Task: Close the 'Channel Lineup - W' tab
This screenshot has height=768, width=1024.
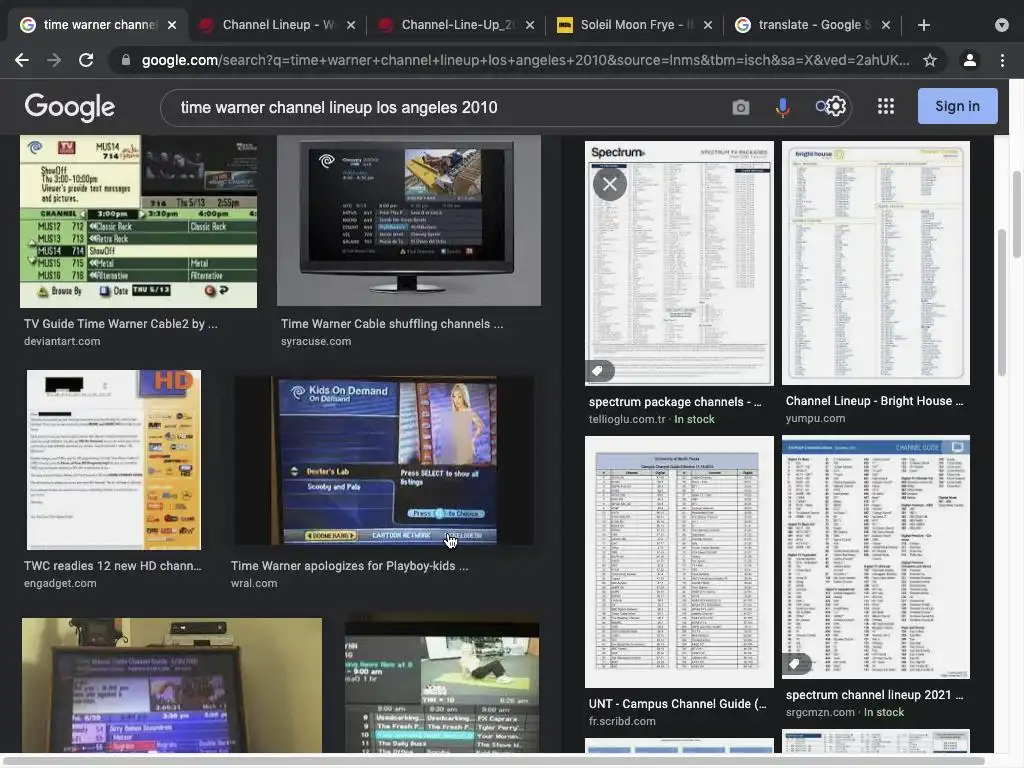Action: (x=351, y=25)
